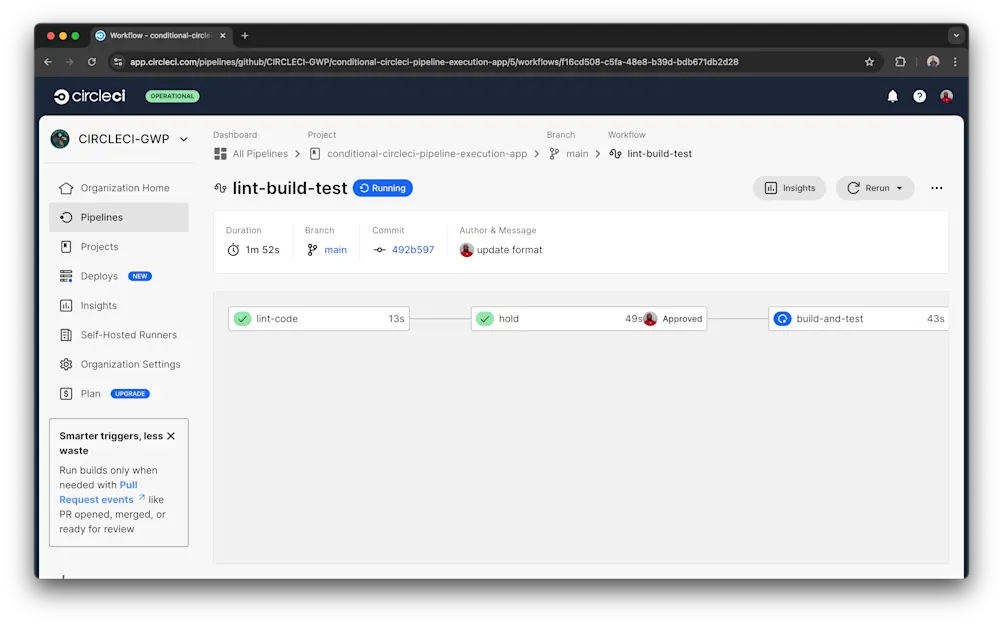Viewport: 1003px width, 624px height.
Task: Open the browser extensions puzzle icon
Action: pos(900,62)
